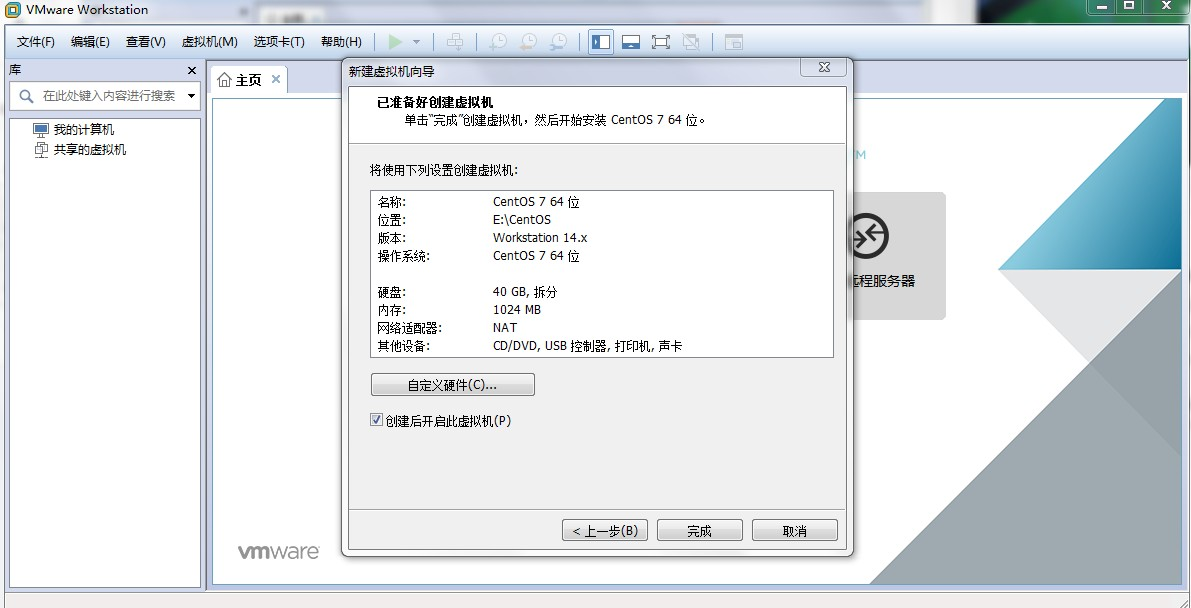Open the 编辑(E) menu
Viewport: 1191px width, 608px height.
90,42
